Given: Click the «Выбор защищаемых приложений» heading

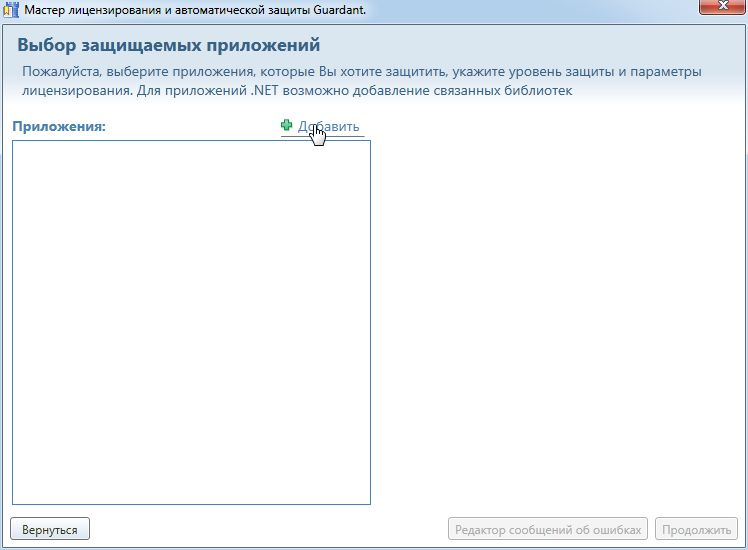Looking at the screenshot, I should pos(168,45).
